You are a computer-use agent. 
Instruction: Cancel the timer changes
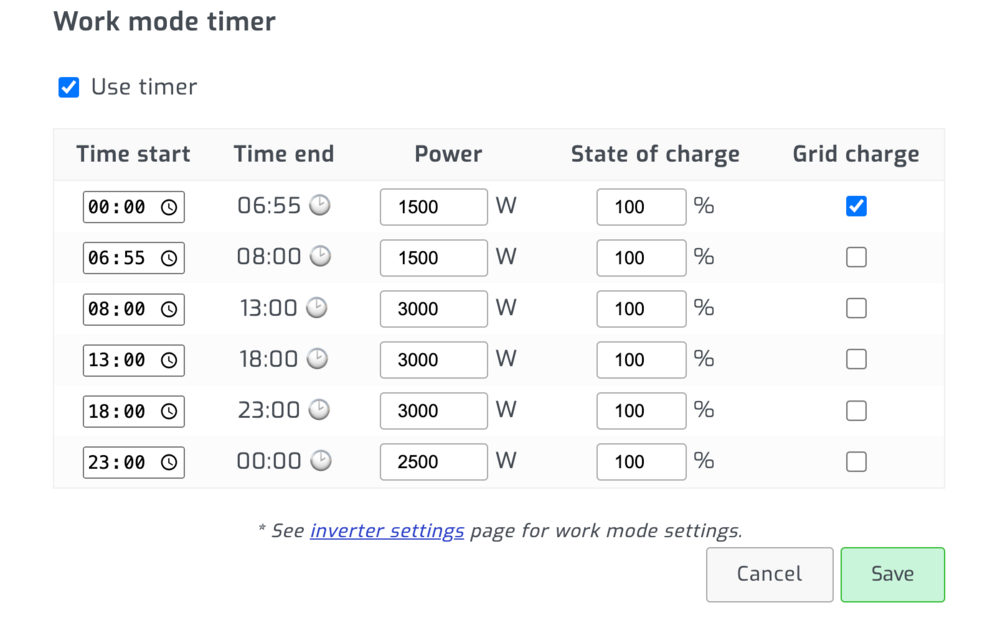(769, 574)
